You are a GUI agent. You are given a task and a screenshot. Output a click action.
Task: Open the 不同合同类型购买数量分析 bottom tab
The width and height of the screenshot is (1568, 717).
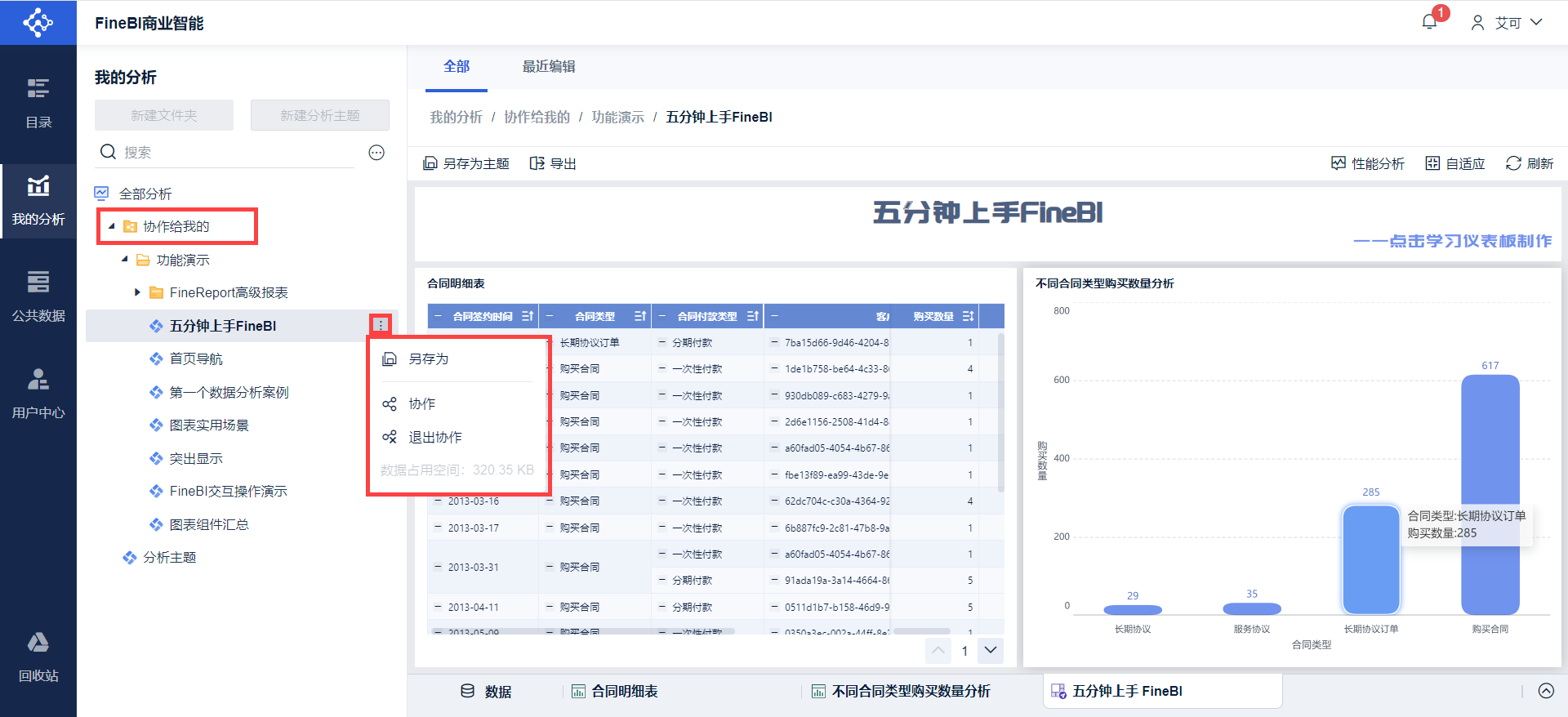pos(901,691)
